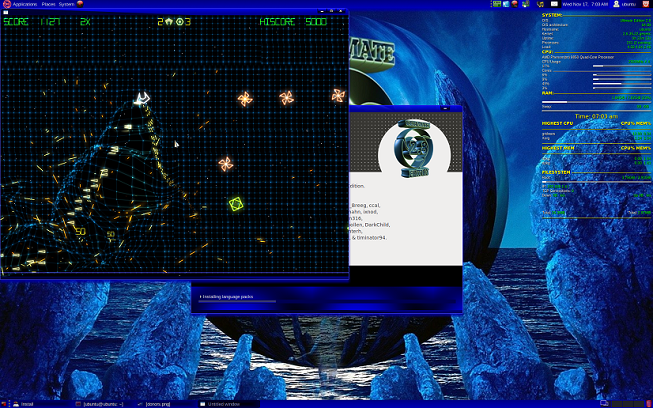
Task: Click the Installing language packs progress bar
Action: (x=237, y=301)
